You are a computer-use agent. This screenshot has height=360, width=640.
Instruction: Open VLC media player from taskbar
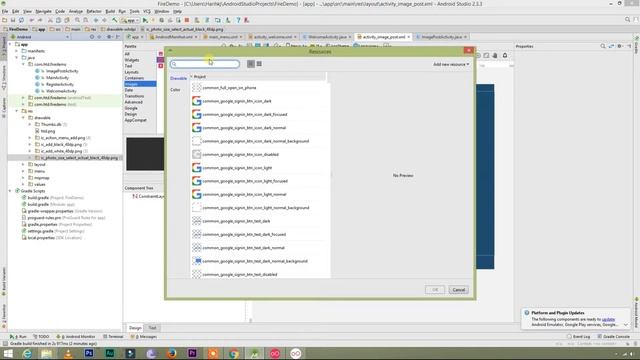pyautogui.click(x=68, y=353)
